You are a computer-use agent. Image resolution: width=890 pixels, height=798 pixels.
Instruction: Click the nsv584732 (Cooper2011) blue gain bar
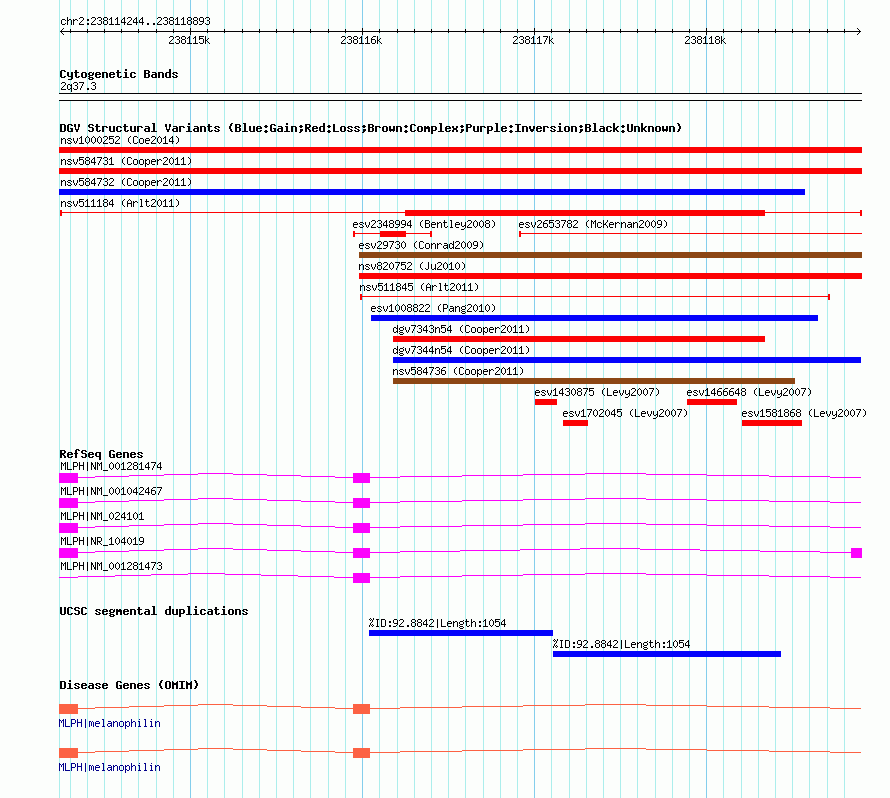(432, 192)
